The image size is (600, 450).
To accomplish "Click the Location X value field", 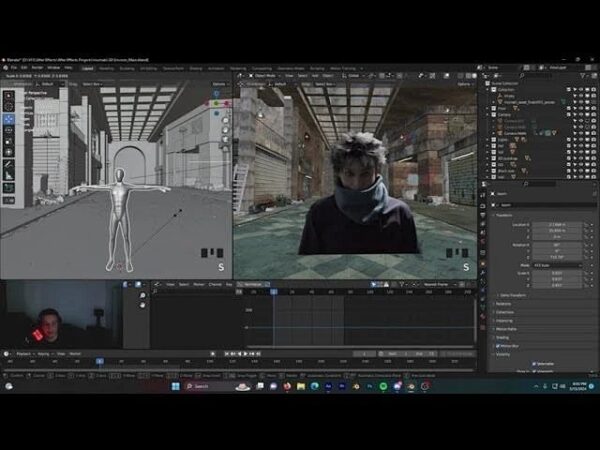I will (x=556, y=224).
